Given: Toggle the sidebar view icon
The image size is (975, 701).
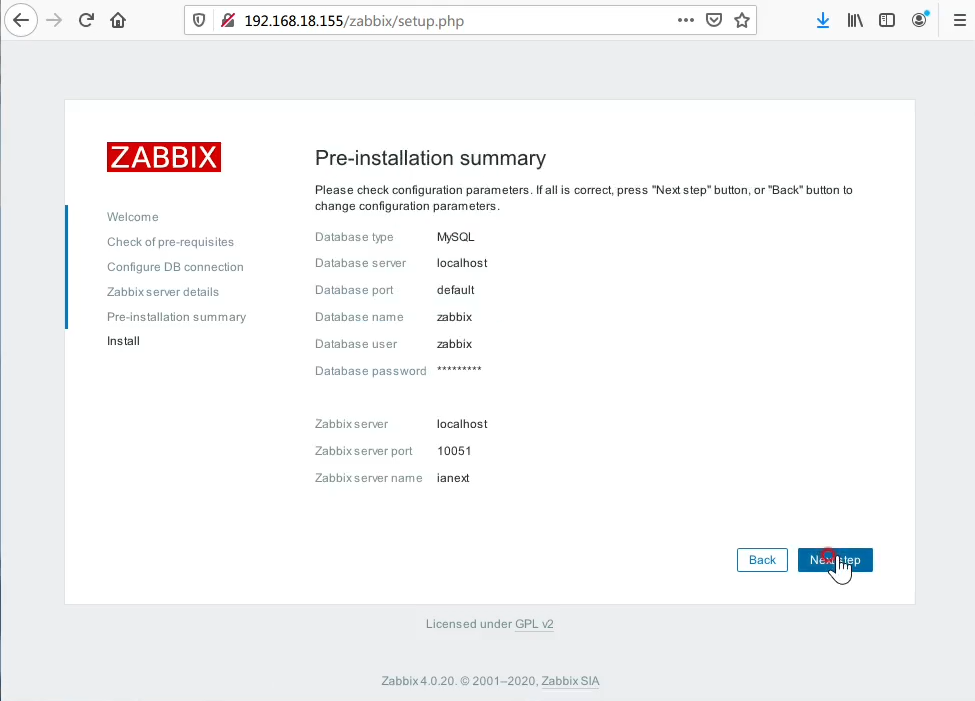Looking at the screenshot, I should 887,21.
